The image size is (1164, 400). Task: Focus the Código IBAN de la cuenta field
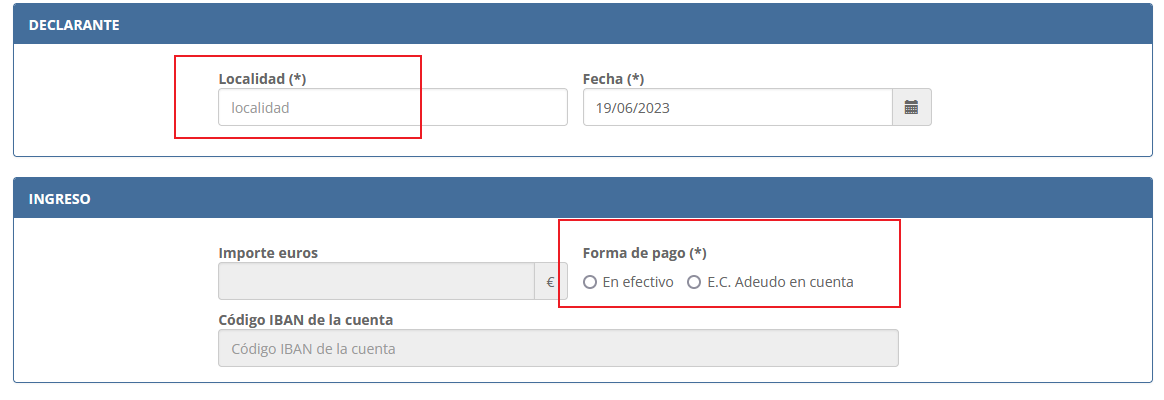(x=558, y=349)
